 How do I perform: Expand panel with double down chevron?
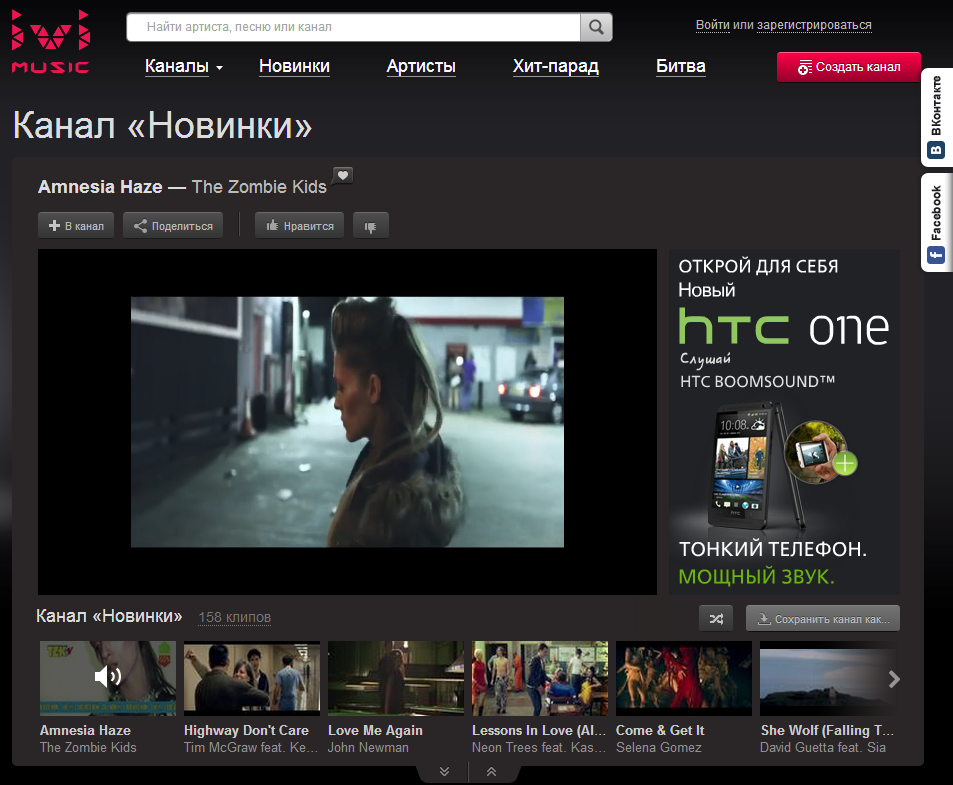tap(445, 772)
